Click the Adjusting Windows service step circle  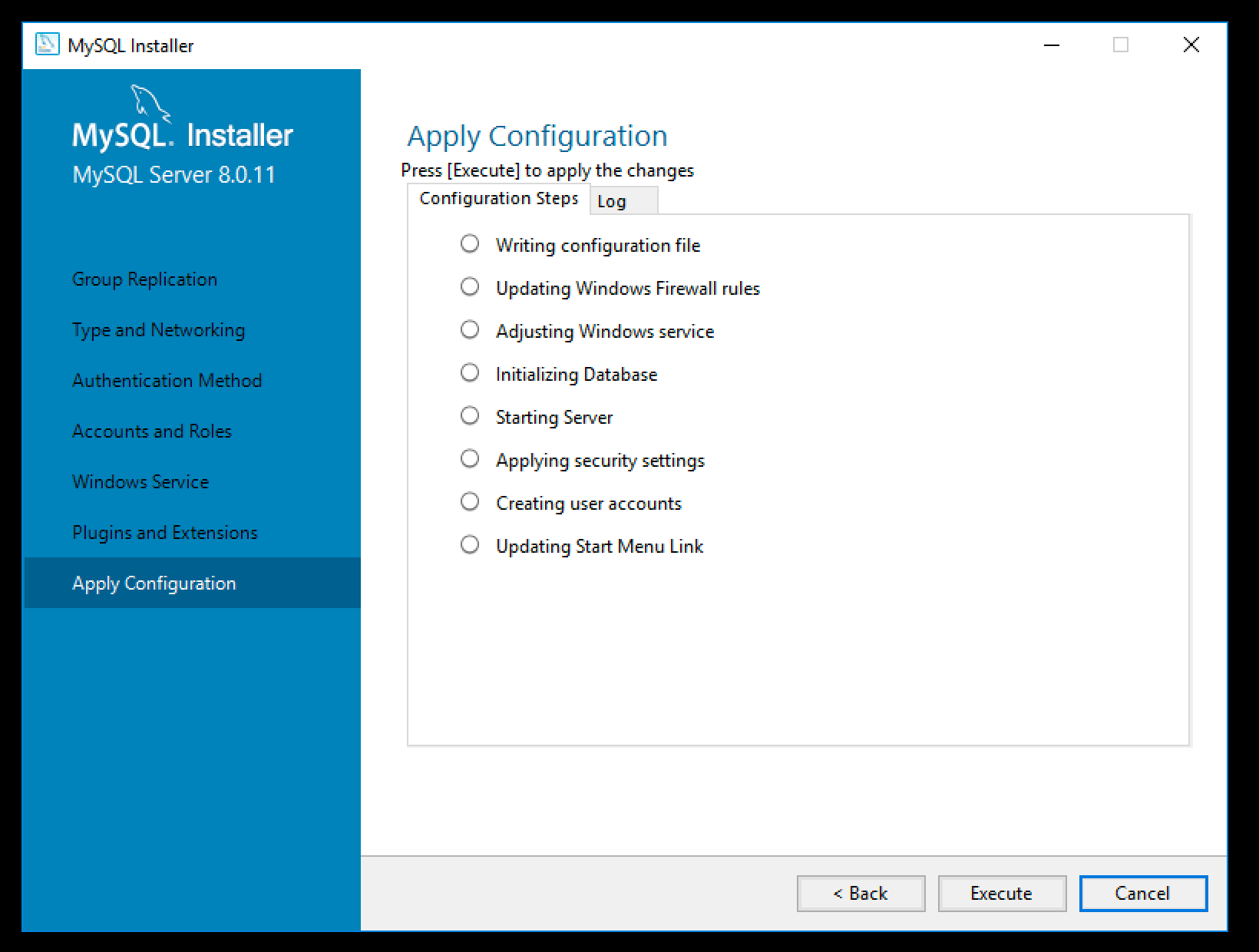[x=470, y=330]
